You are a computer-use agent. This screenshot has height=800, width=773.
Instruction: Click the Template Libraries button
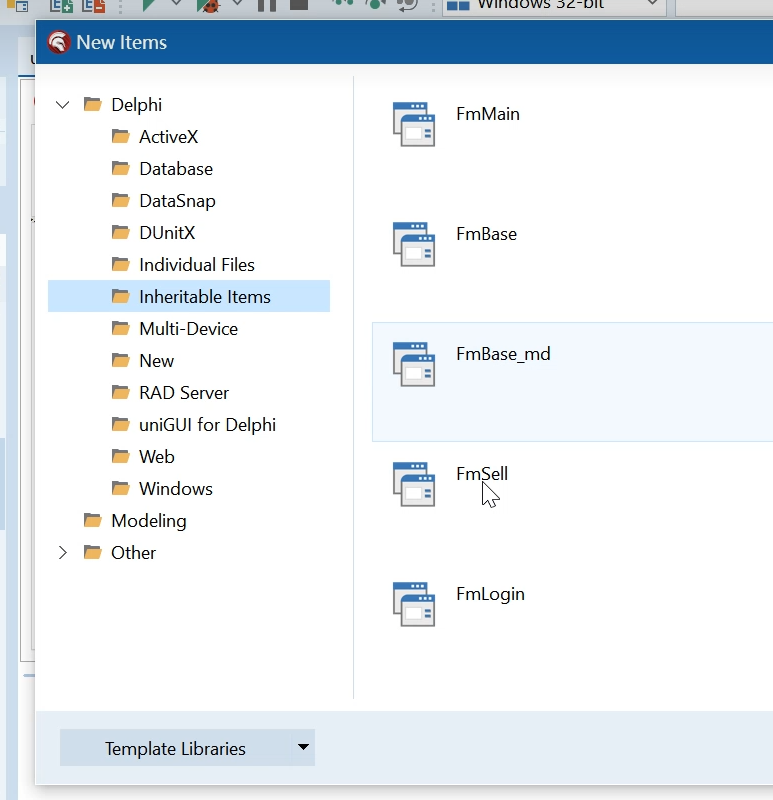tap(176, 747)
